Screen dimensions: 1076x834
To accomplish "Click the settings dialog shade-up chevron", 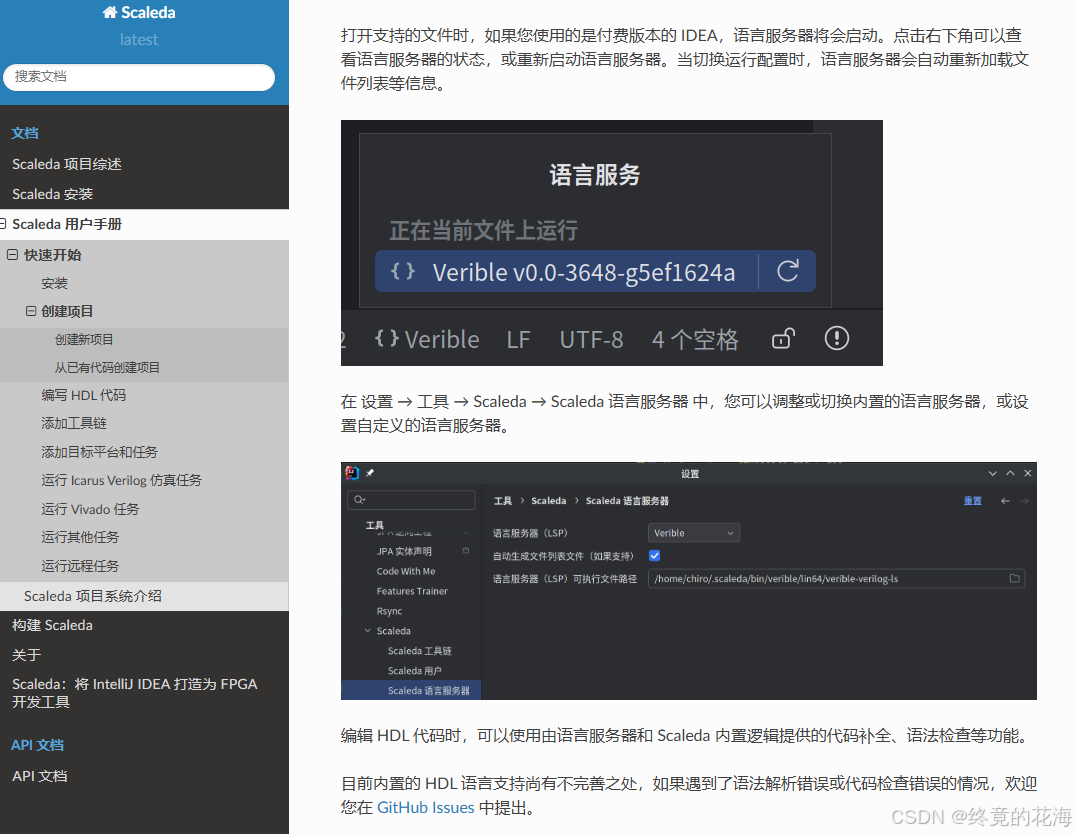I will (x=1010, y=474).
